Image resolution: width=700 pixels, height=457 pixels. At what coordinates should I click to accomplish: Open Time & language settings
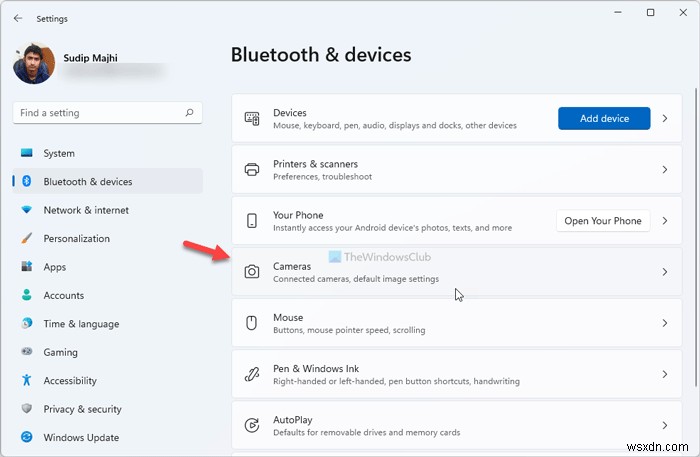tap(108, 323)
